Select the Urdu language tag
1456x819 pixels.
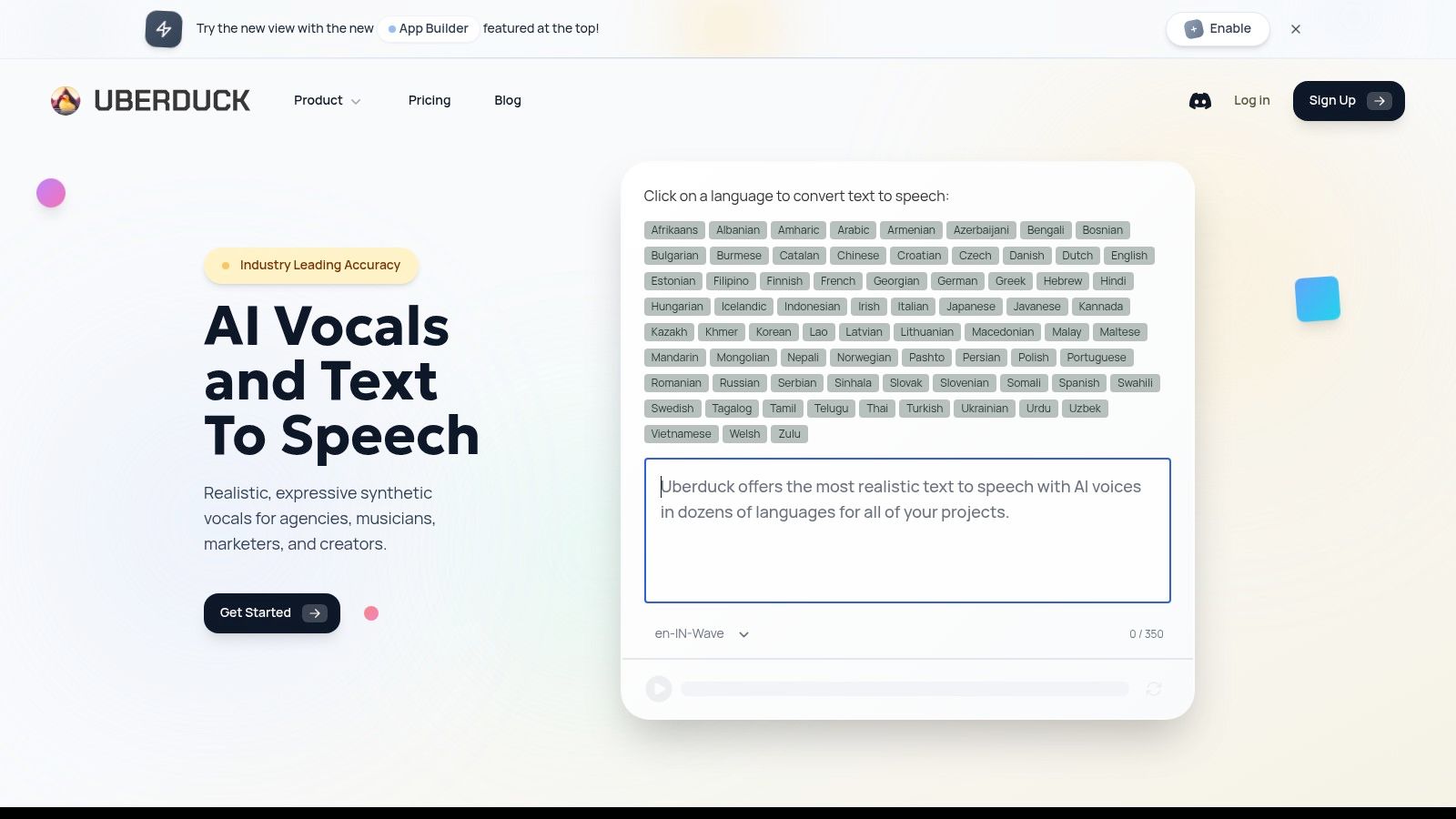tap(1038, 409)
